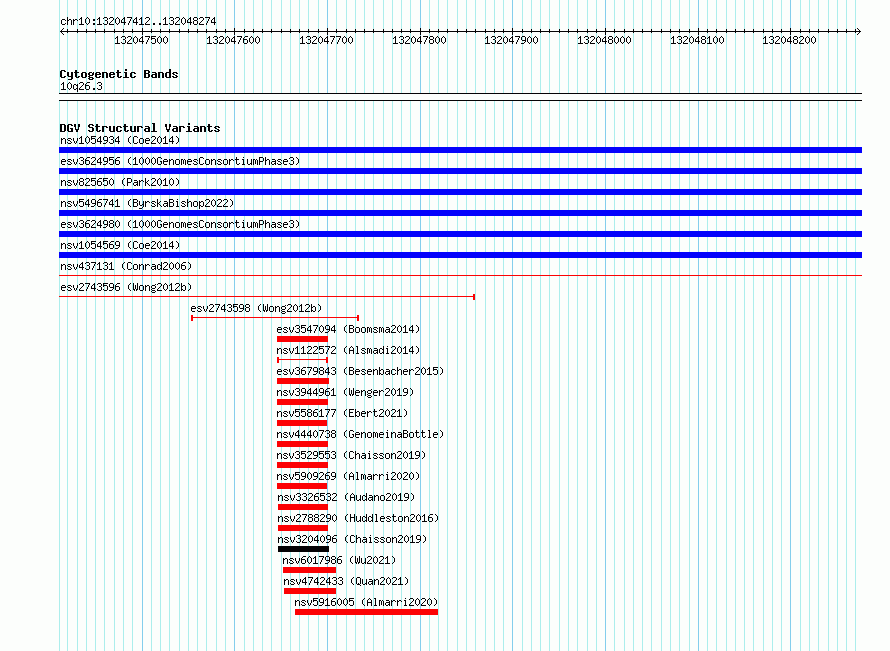Click the blue bar under esv3624956
Image resolution: width=890 pixels, height=651 pixels.
tap(460, 171)
